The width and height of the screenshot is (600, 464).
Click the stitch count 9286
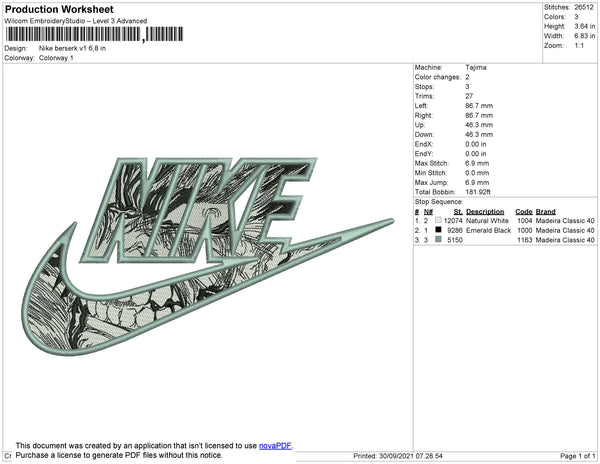point(455,230)
